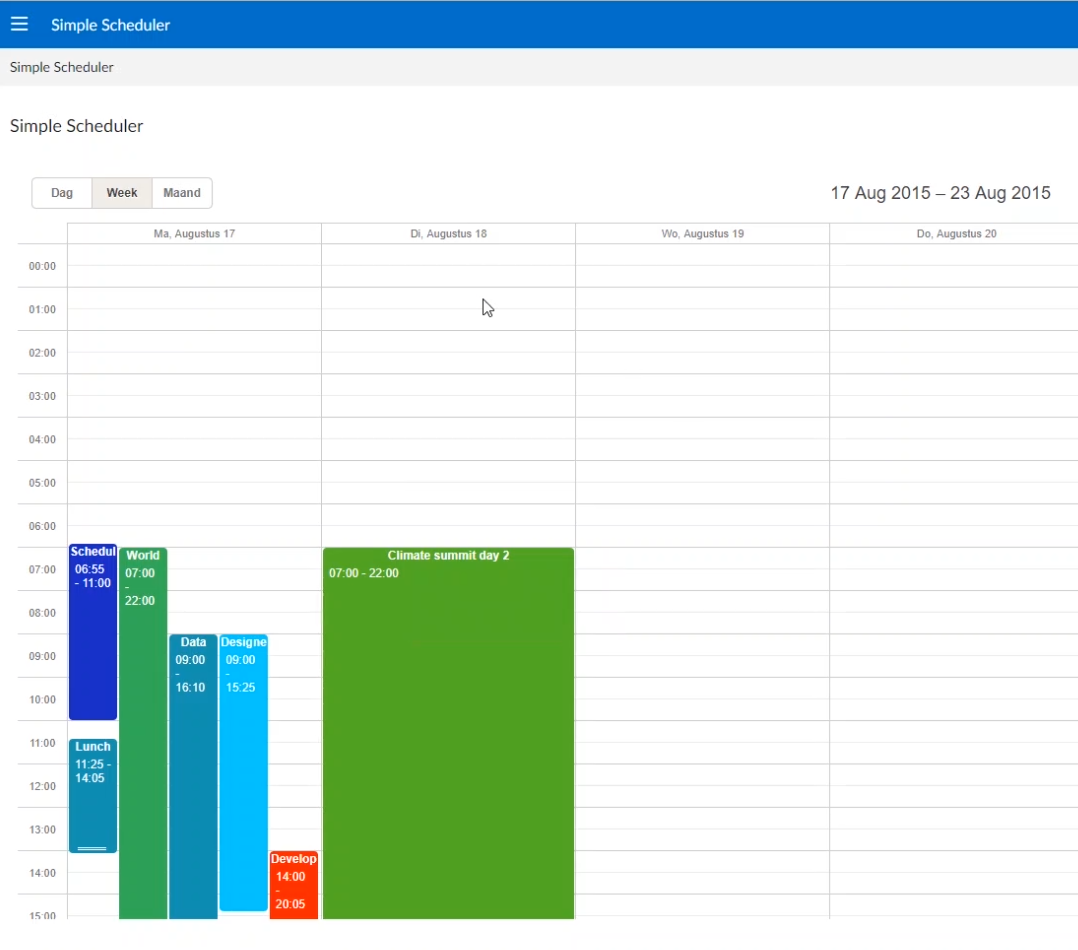Click Ma, Augustus 17 column header
Image resolution: width=1078 pixels, height=950 pixels.
click(194, 234)
